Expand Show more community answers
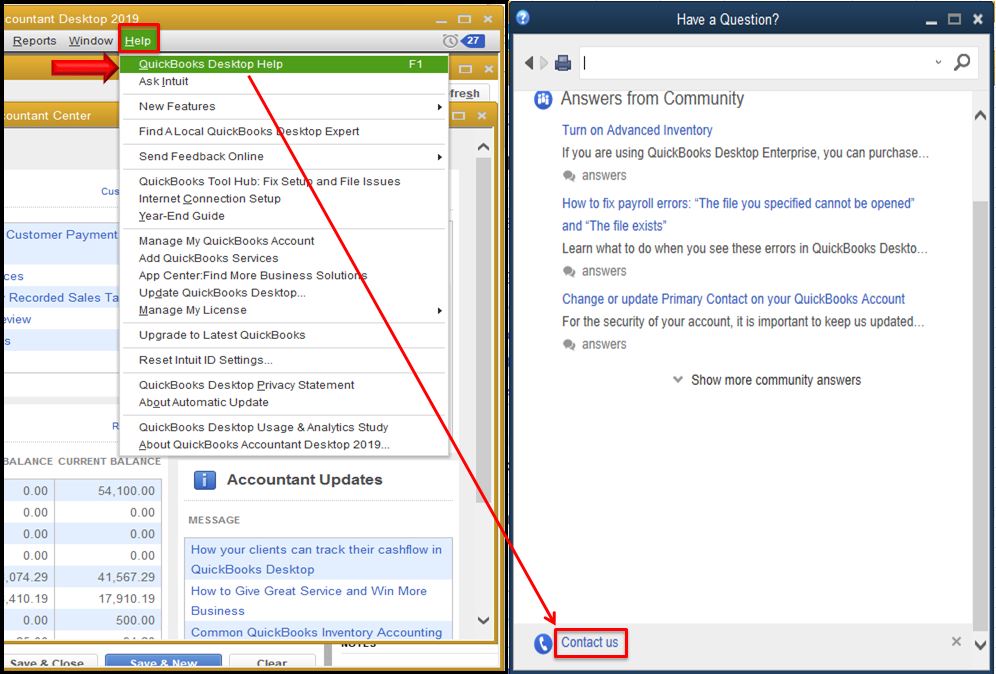 pos(767,380)
